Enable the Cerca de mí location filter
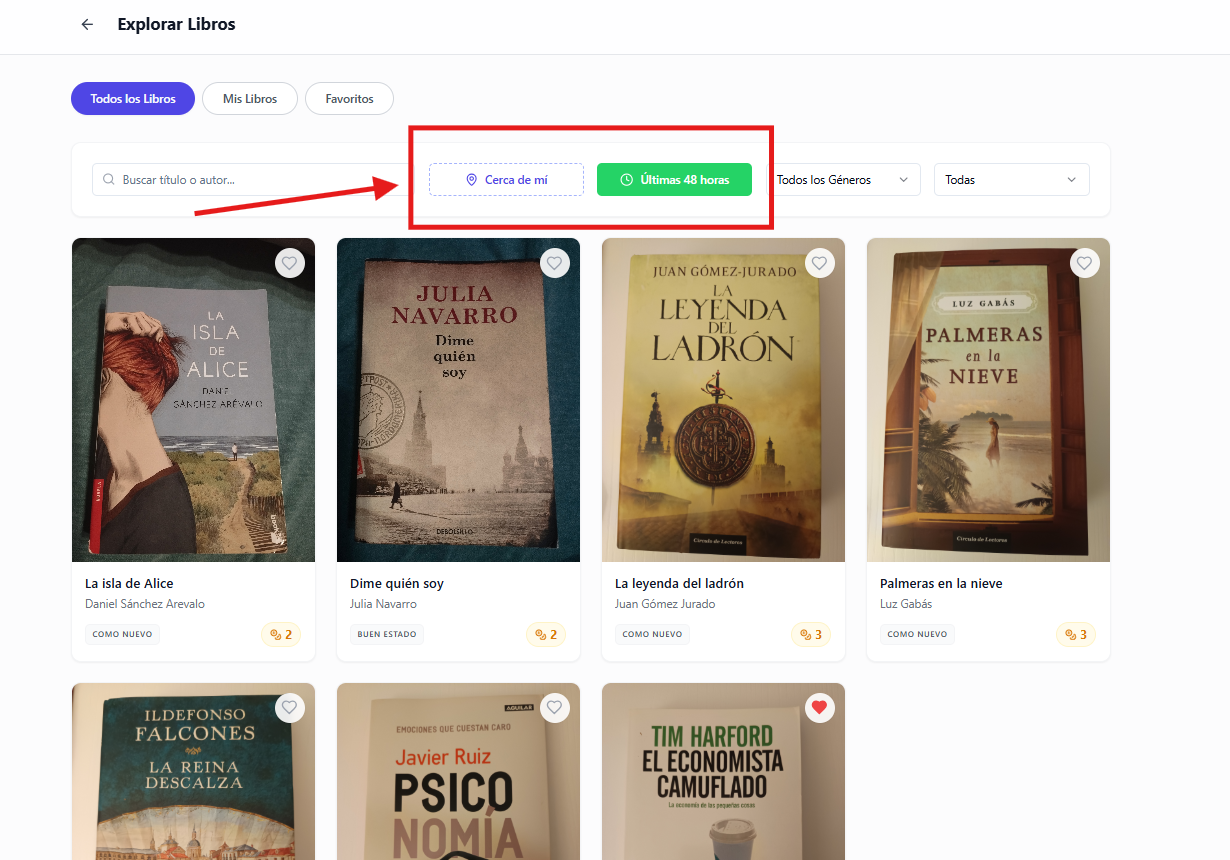This screenshot has width=1230, height=860. pos(506,180)
